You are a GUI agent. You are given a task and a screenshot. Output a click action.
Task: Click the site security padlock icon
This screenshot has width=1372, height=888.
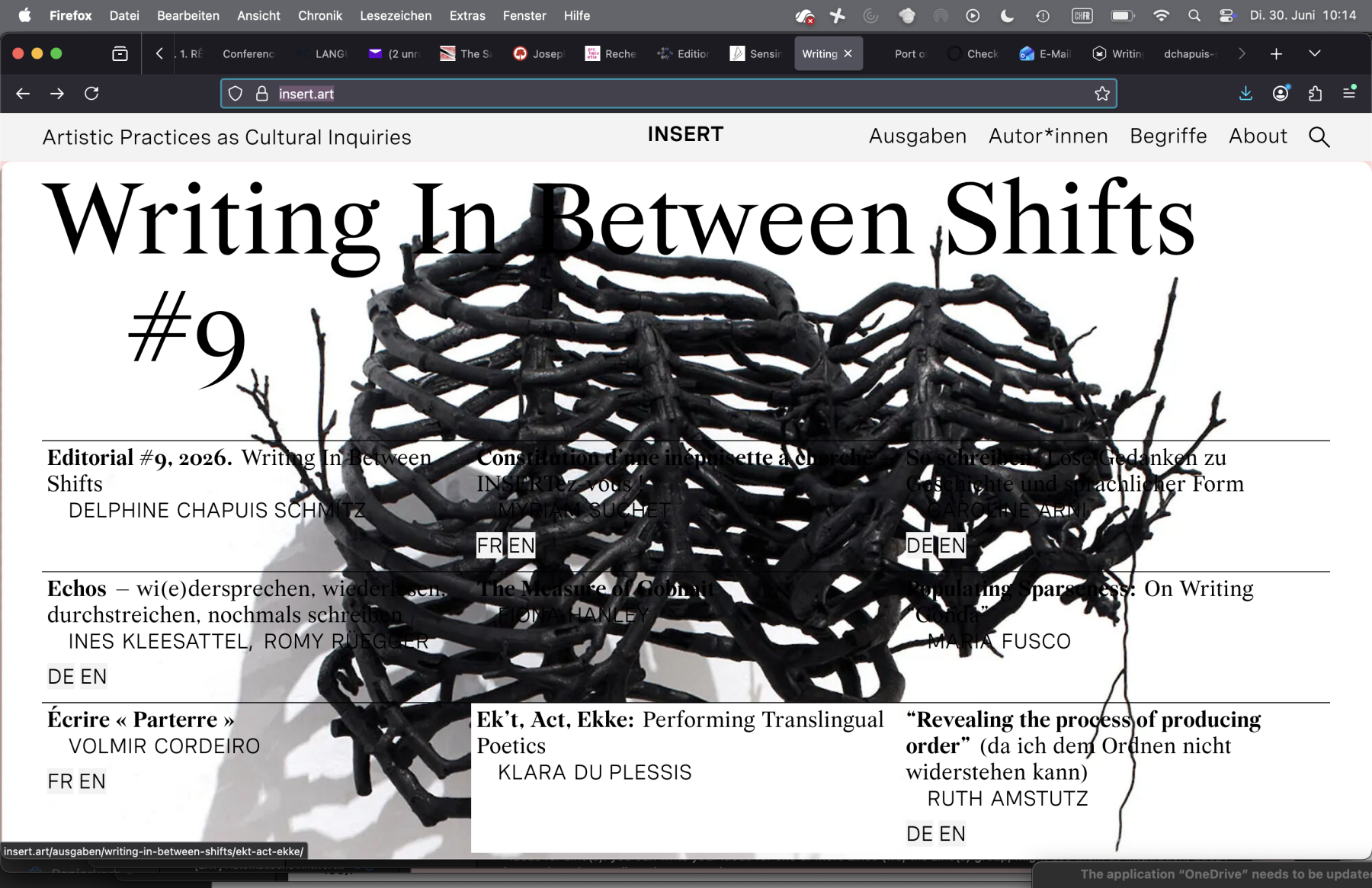click(261, 94)
